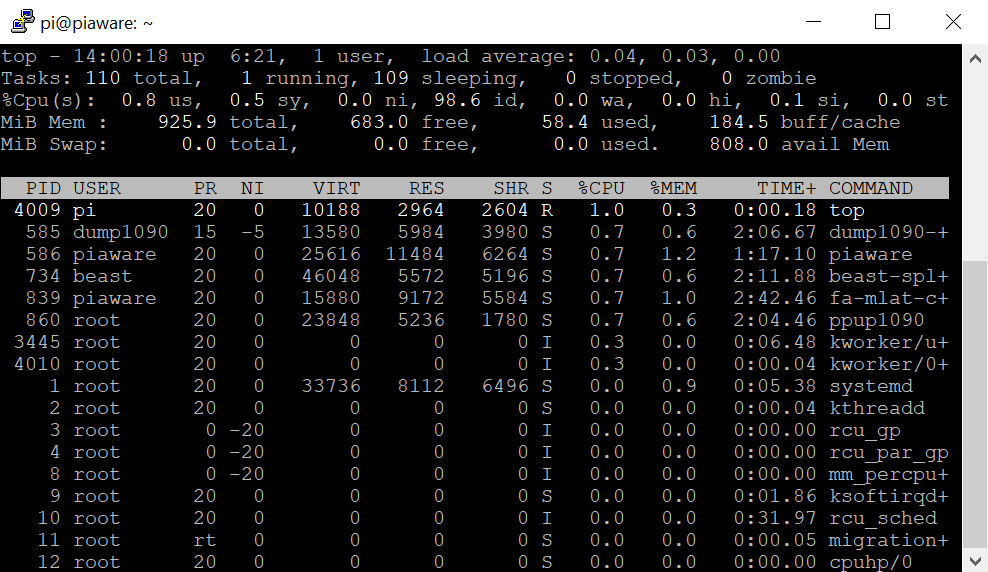
Task: Click the 'rcu_par_gp' command
Action: (x=888, y=453)
